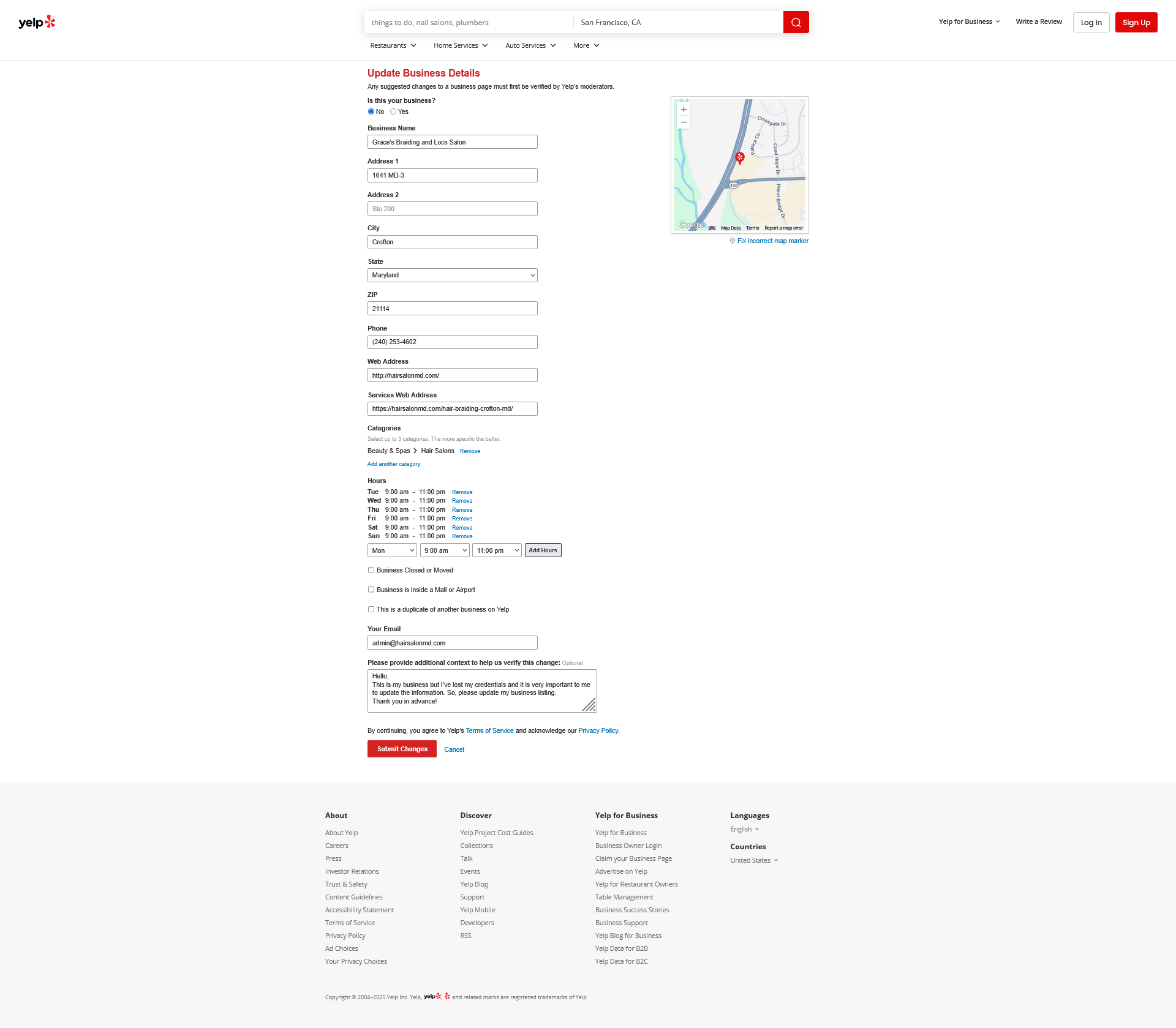Zoom out on the map
This screenshot has height=1028, width=1176.
[x=684, y=122]
